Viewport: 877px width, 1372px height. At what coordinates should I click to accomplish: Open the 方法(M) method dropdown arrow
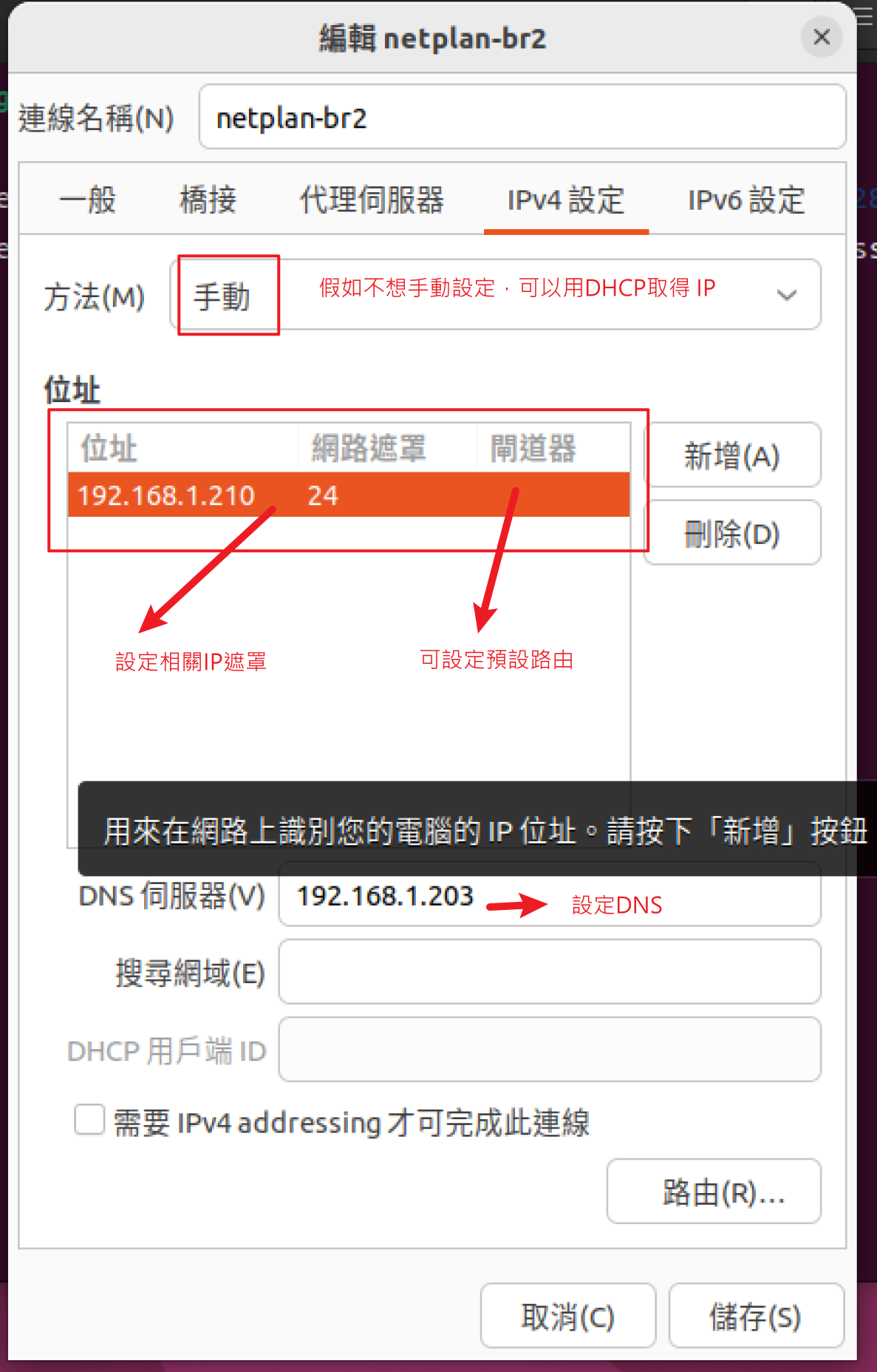click(x=787, y=295)
